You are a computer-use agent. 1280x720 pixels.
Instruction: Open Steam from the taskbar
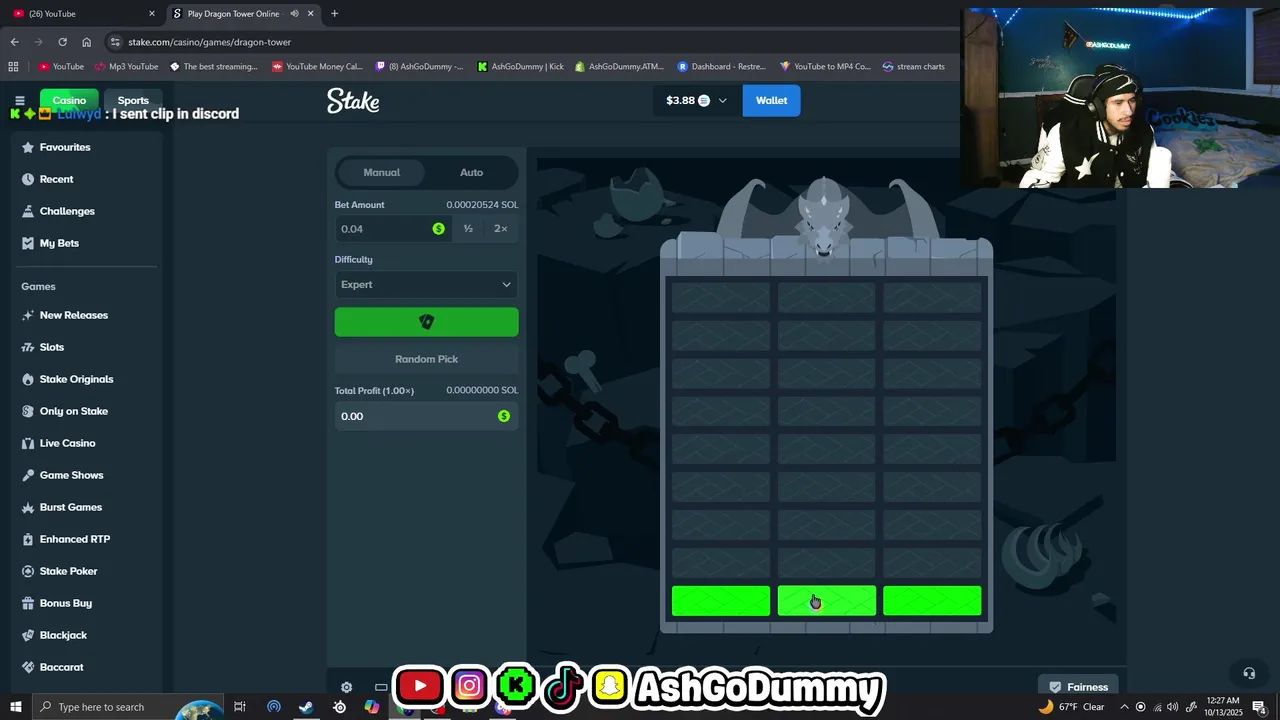(306, 707)
